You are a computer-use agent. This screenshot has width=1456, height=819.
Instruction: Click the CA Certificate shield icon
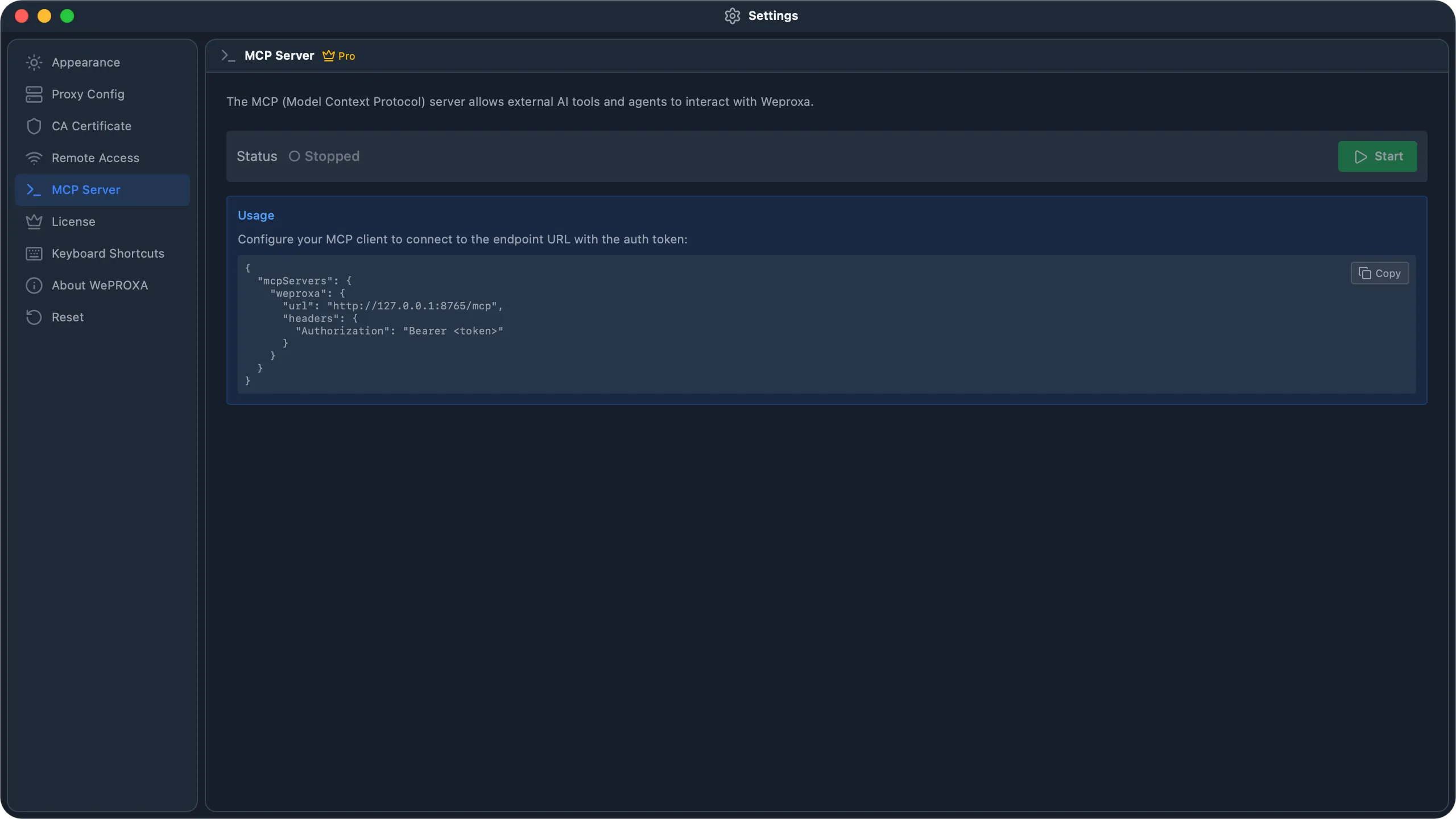coord(34,126)
